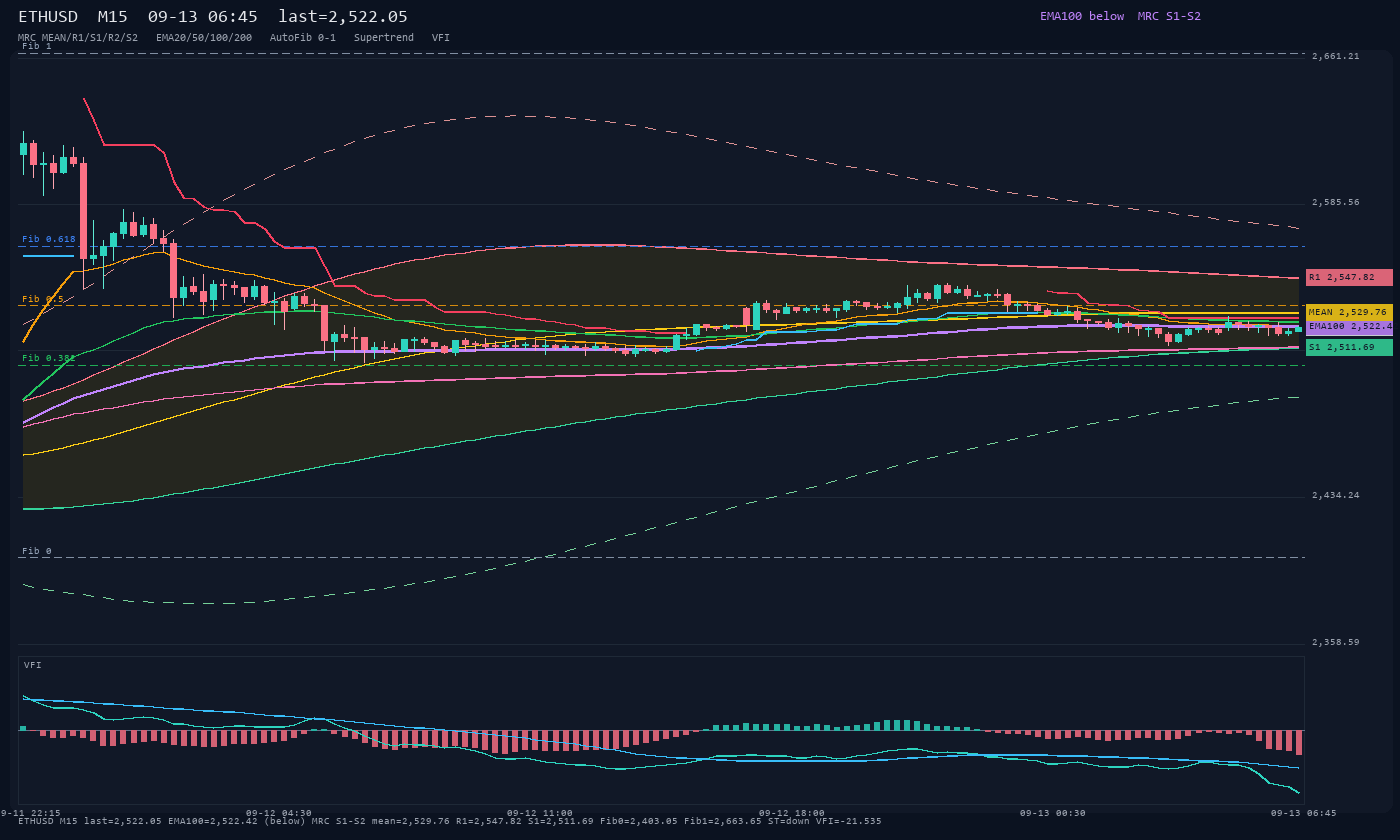
Task: Click the 09-13 06:45 time axis label
Action: point(1304,813)
